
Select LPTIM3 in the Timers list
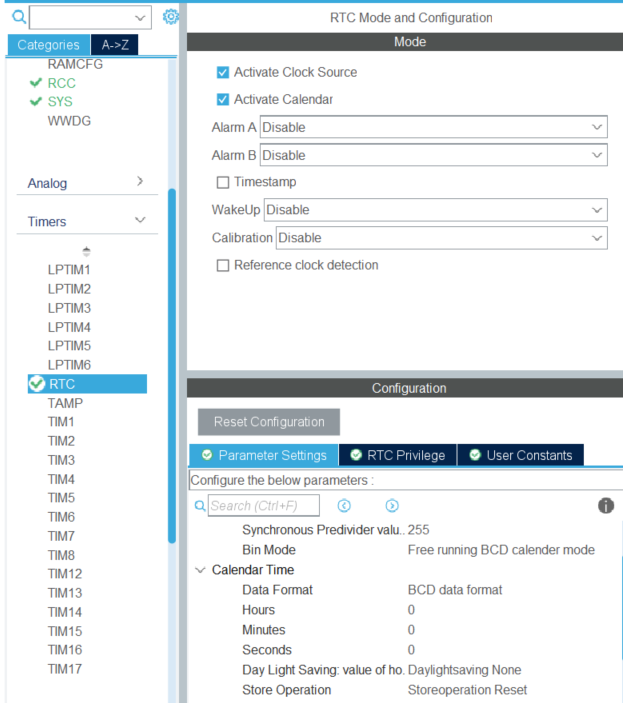pos(69,308)
